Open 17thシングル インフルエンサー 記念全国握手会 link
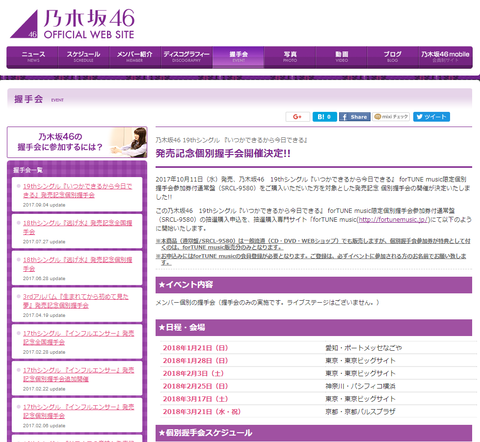Screen dimensions: 480x442 78,337
